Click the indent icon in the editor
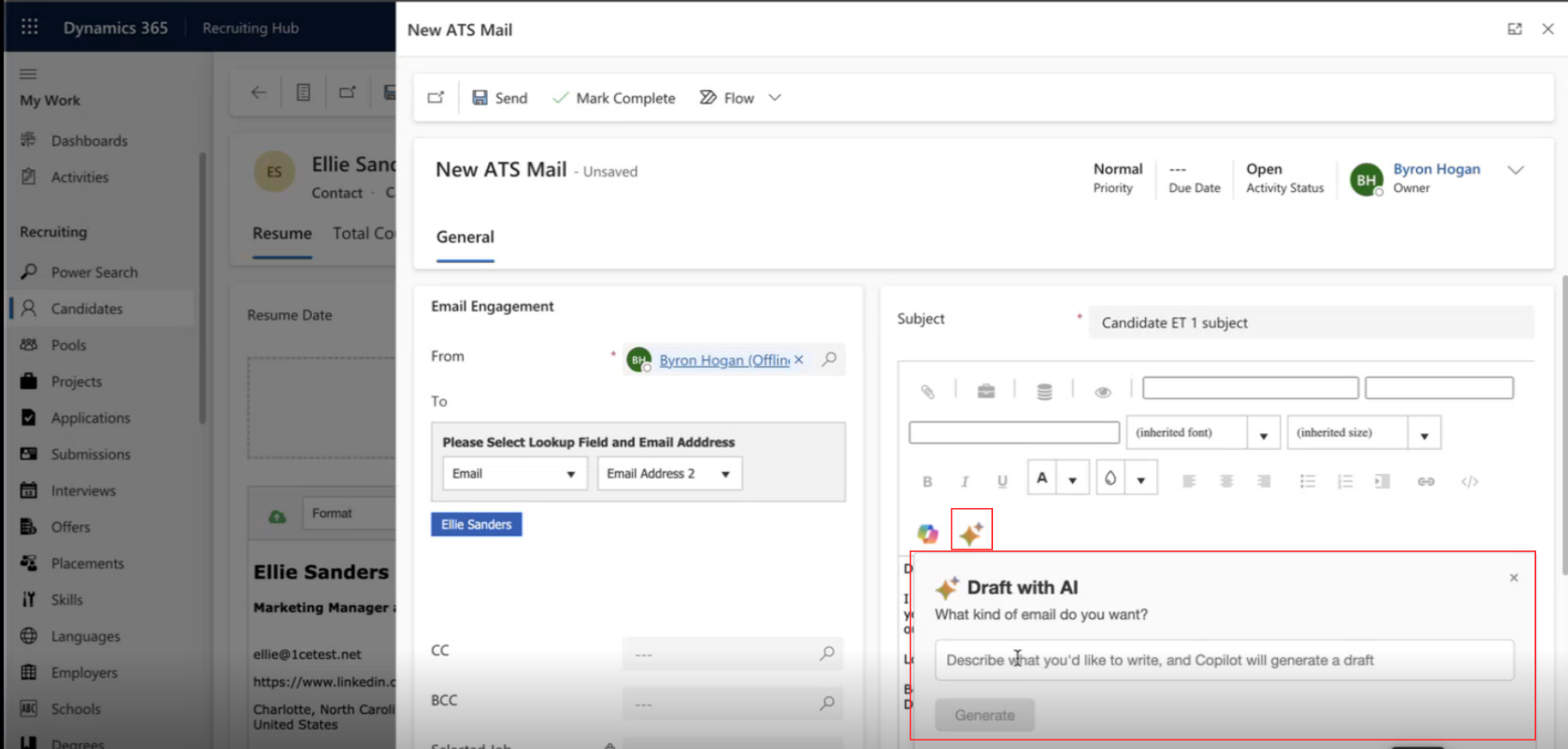Image resolution: width=1568 pixels, height=749 pixels. coord(1382,481)
